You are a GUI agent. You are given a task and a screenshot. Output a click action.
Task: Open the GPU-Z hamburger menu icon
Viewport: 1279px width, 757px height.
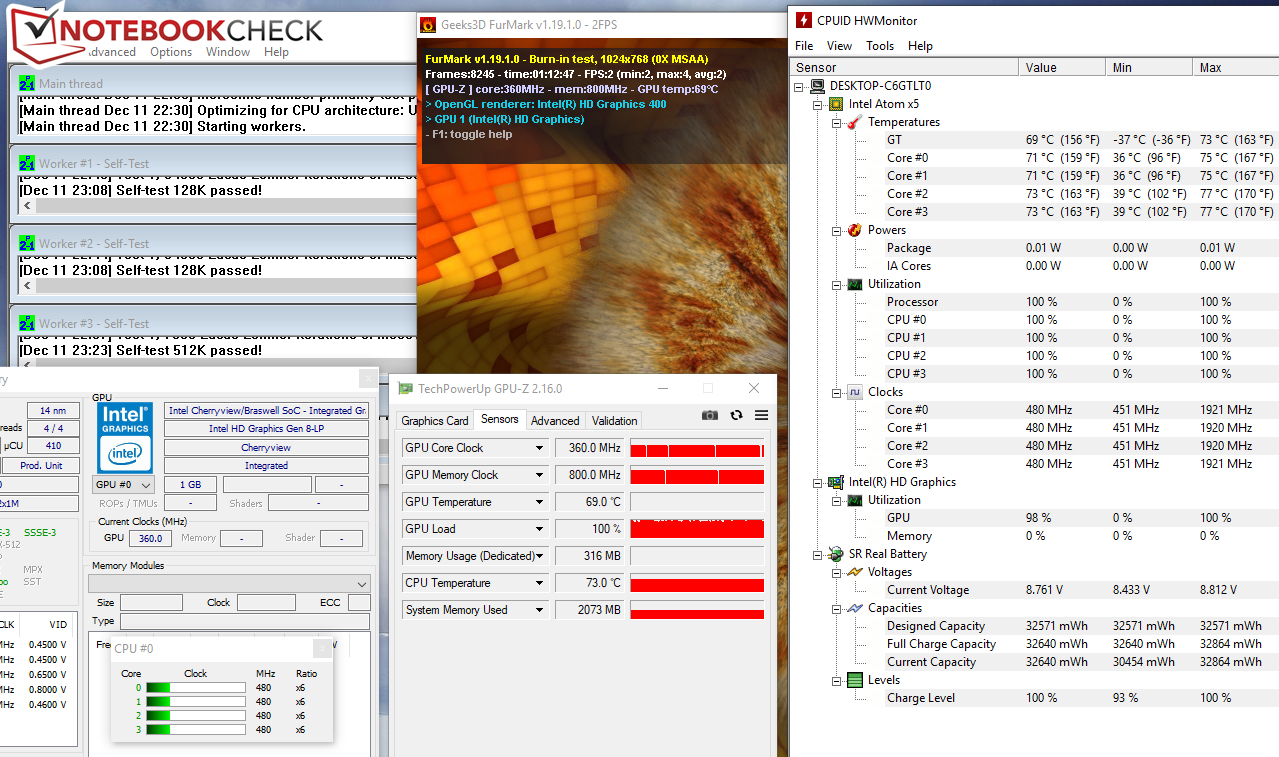(x=761, y=416)
